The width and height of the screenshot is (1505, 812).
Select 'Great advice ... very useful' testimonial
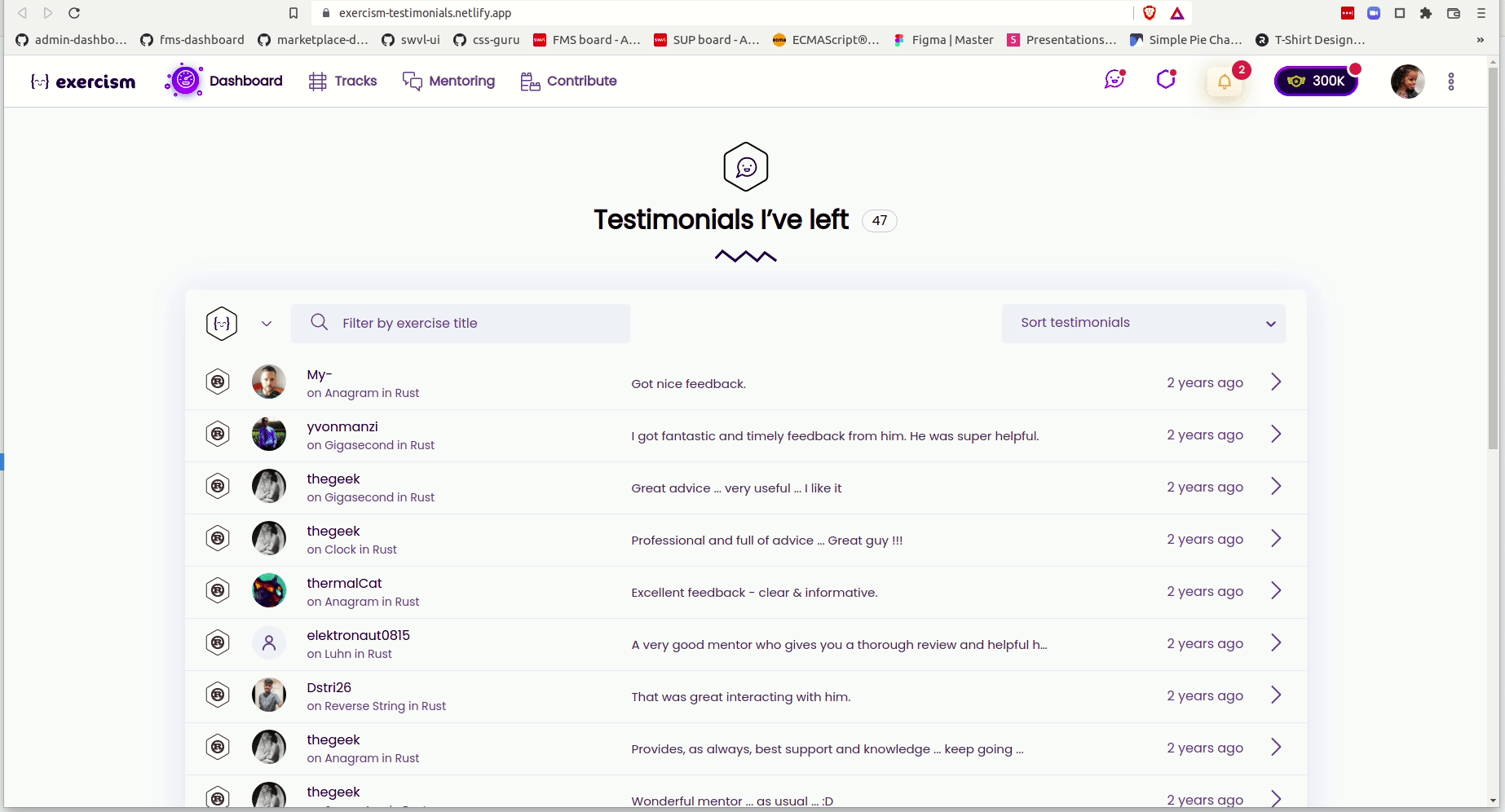coord(736,488)
